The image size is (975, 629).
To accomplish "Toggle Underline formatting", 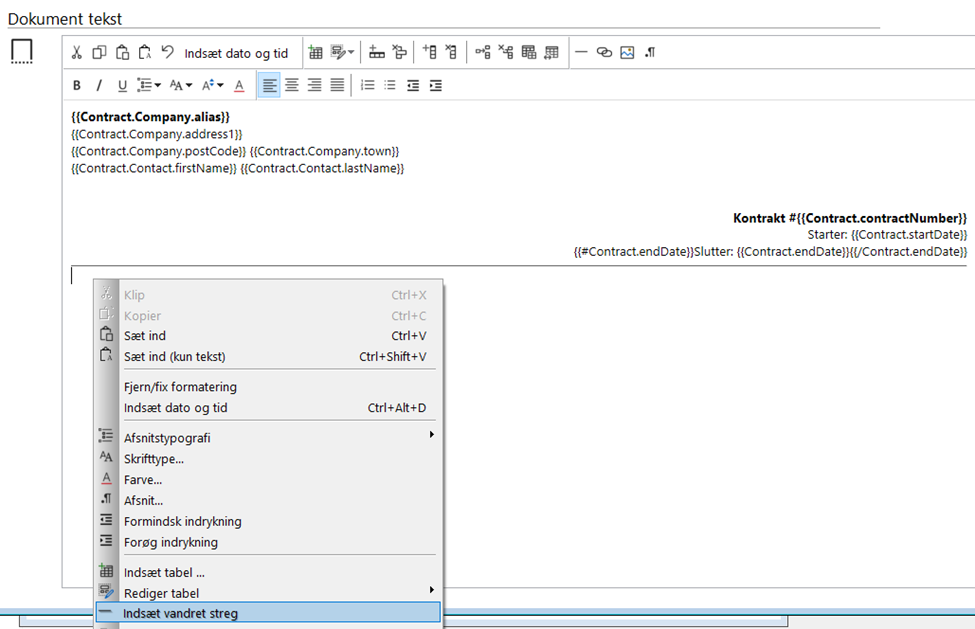I will [122, 86].
